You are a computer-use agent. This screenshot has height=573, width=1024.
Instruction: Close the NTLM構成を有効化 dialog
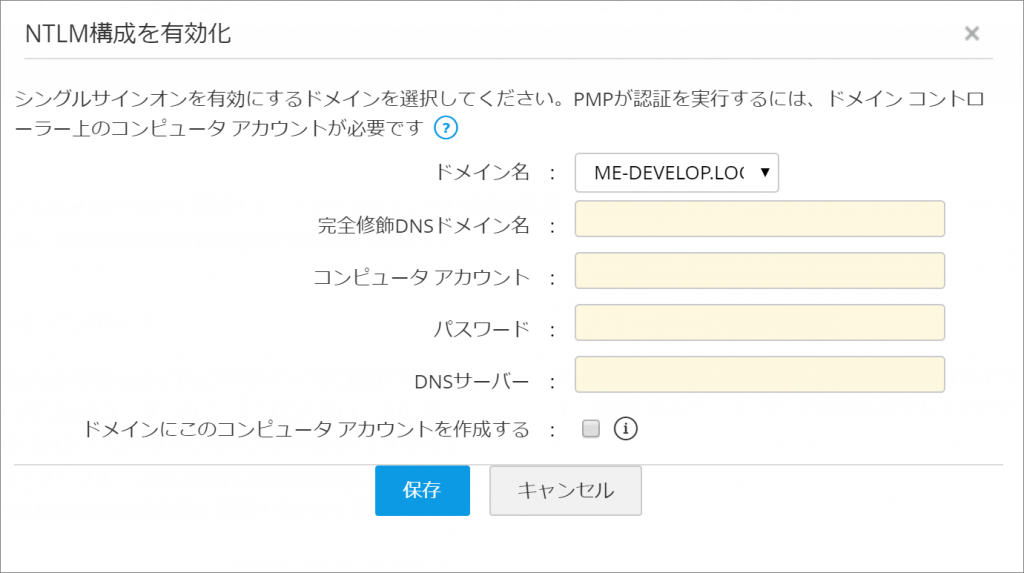click(971, 34)
